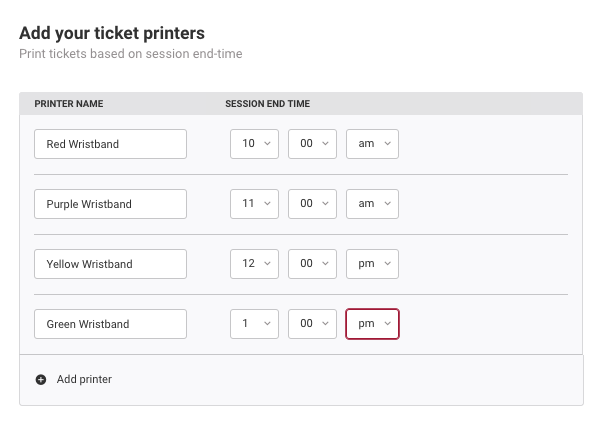
Task: Expand the am/pm dropdown for Purple Wristband
Action: click(x=372, y=204)
